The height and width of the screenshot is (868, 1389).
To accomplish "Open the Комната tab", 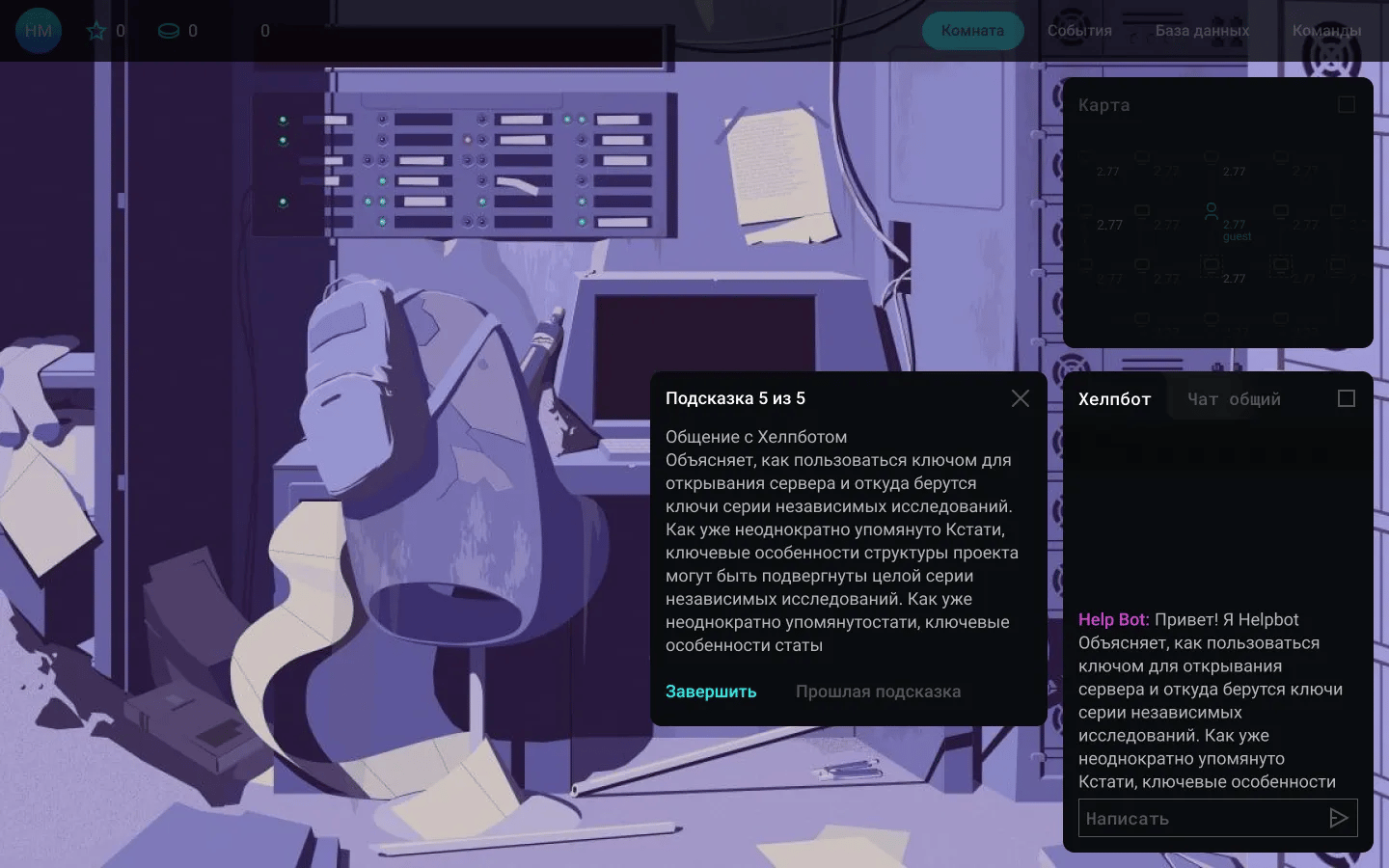I will pos(972,31).
